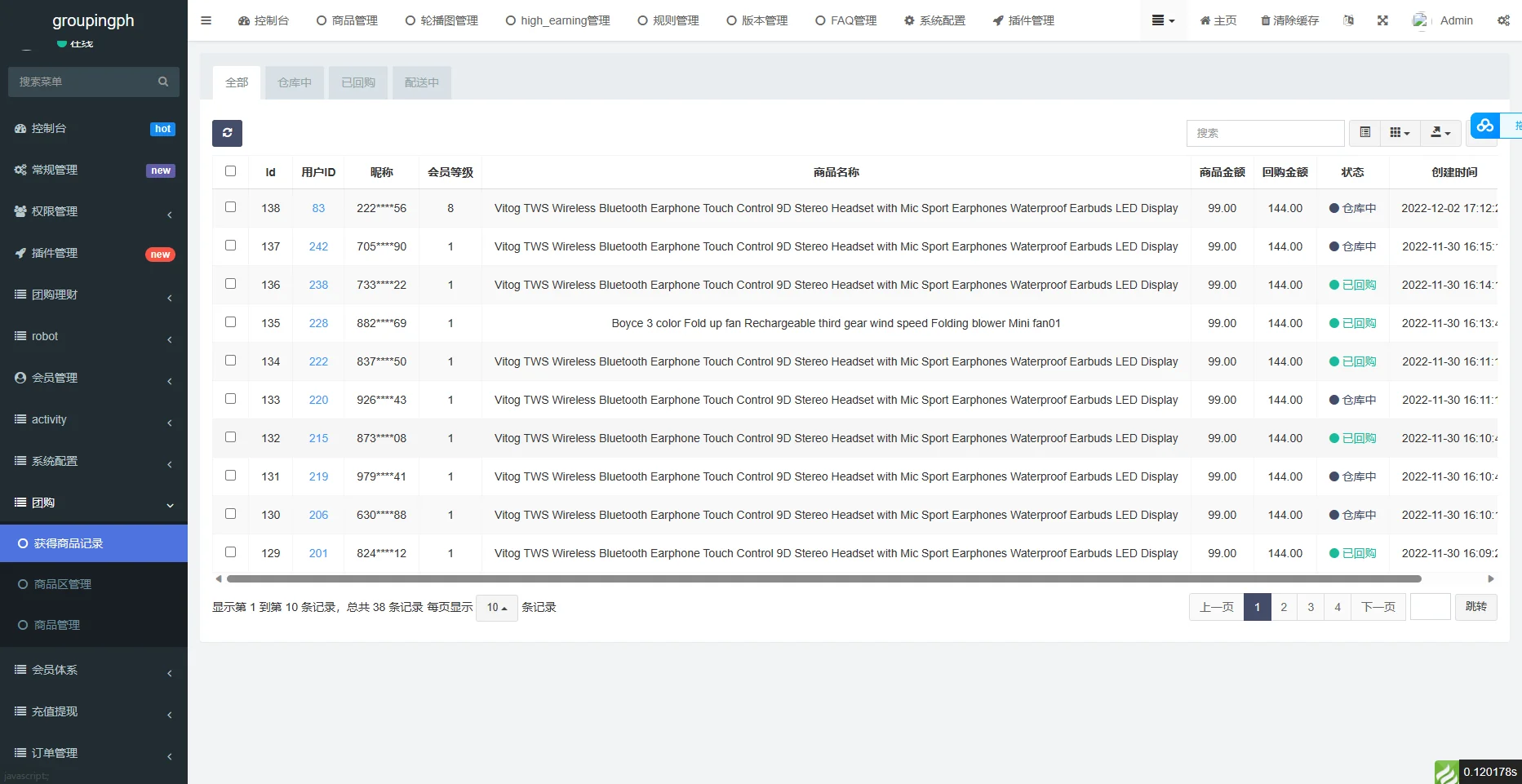
Task: Select the checkbox for row Id 138
Action: pos(230,207)
